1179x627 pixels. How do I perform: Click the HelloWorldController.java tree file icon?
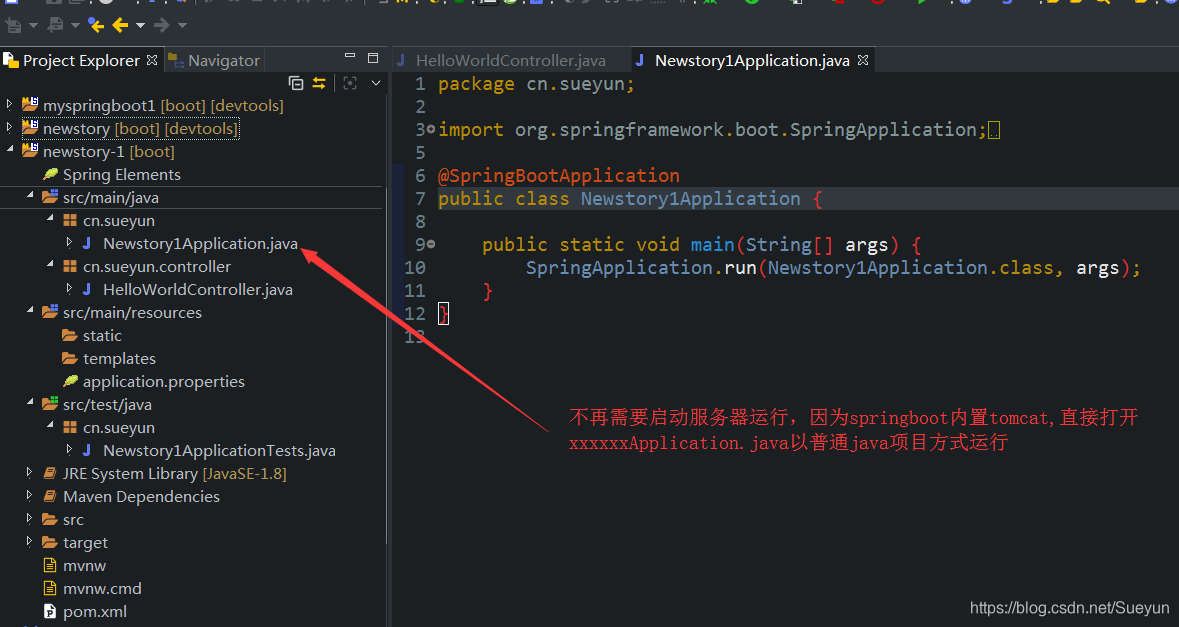pyautogui.click(x=87, y=289)
